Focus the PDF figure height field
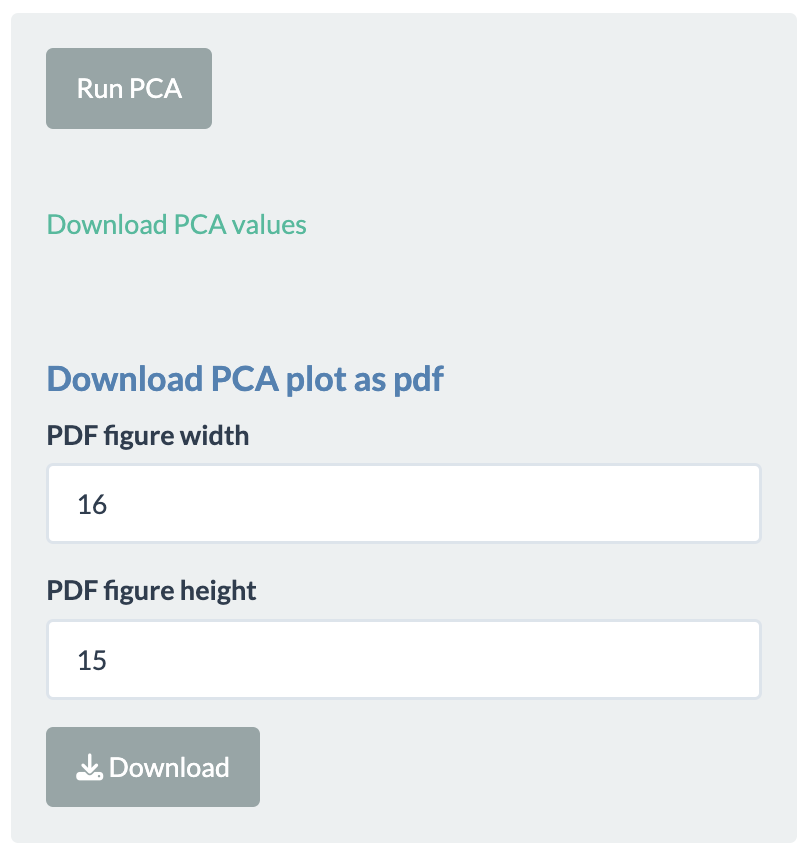 (404, 659)
